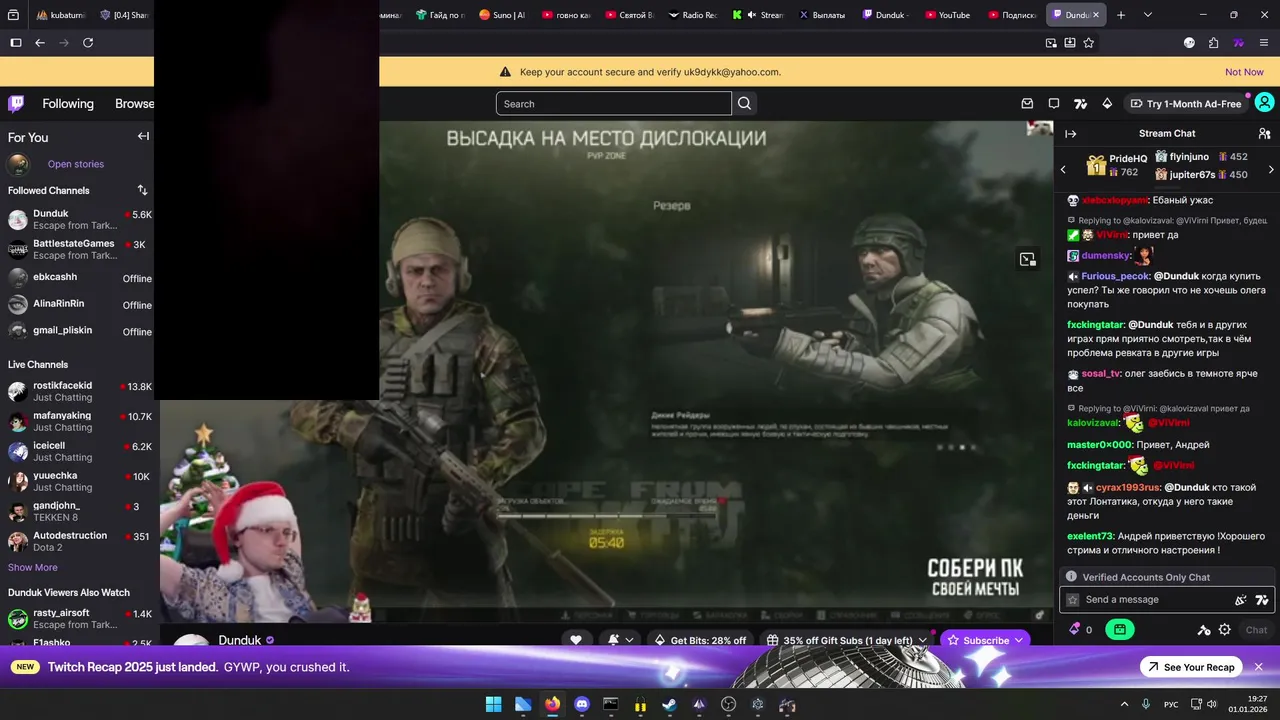Click Try 1-Month Ad-Free button
This screenshot has width=1280, height=720.
point(1186,103)
